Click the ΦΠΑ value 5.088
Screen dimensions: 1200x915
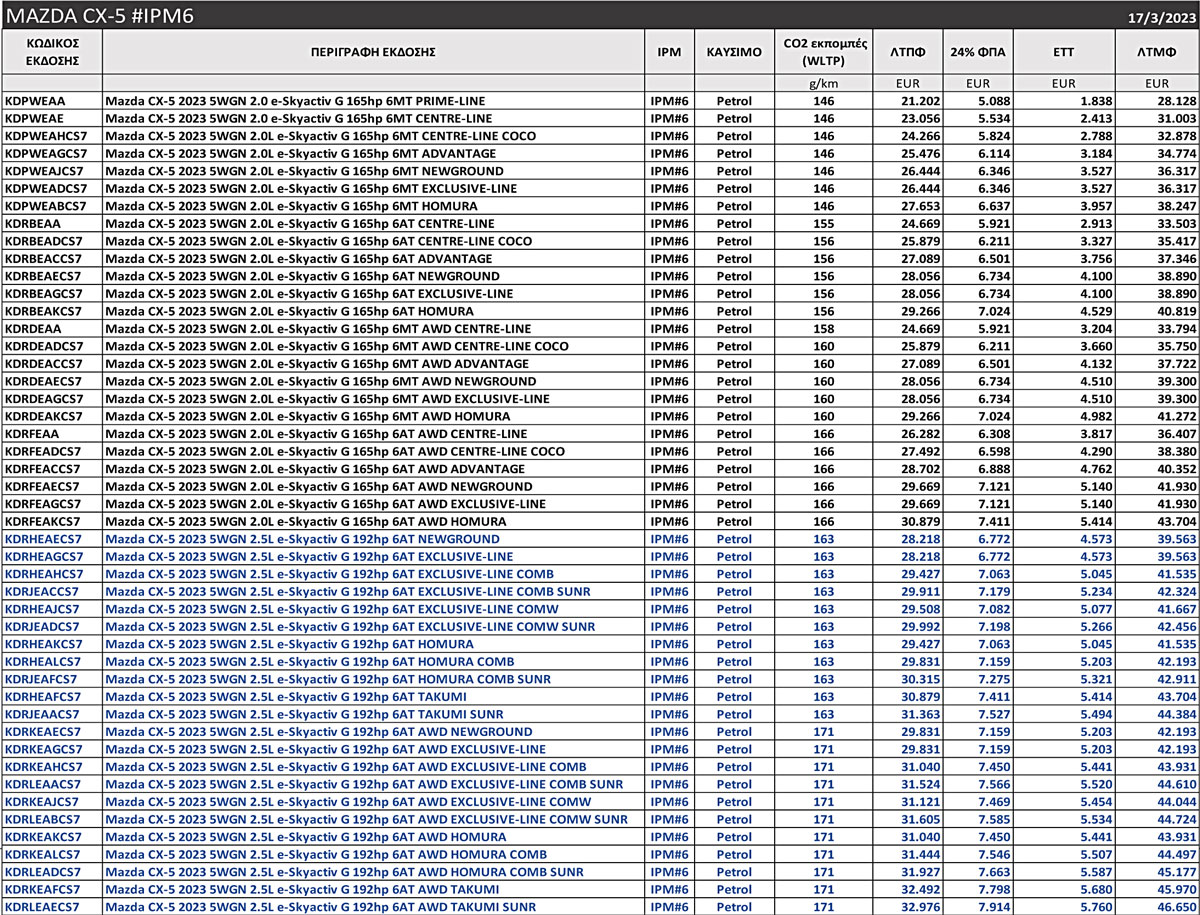click(x=996, y=101)
